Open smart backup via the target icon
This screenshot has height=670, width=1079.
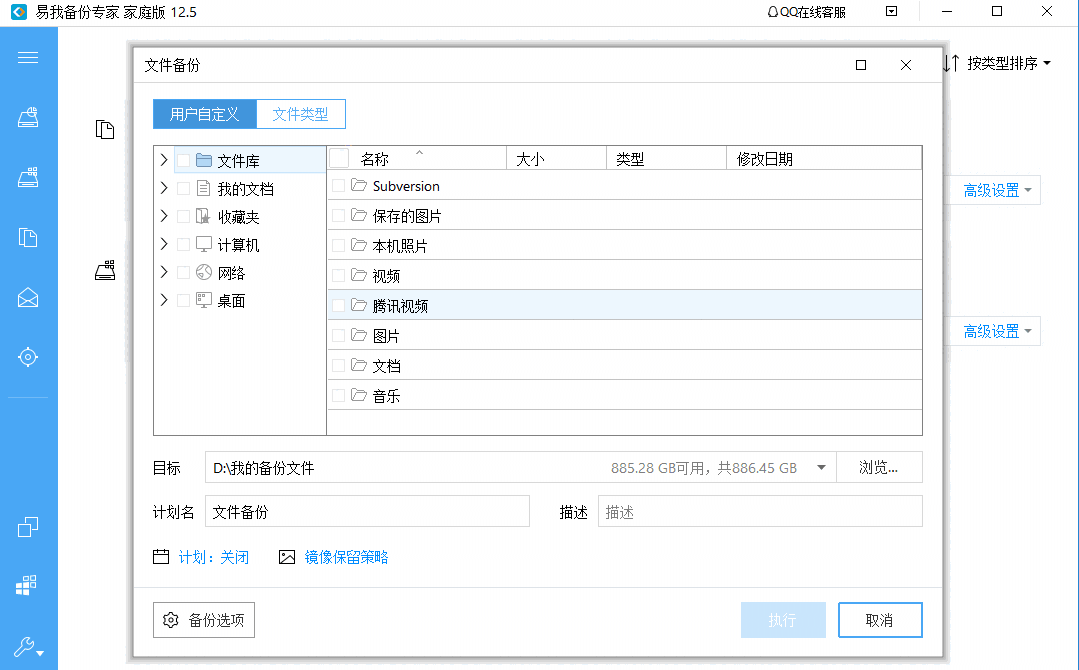[x=28, y=357]
